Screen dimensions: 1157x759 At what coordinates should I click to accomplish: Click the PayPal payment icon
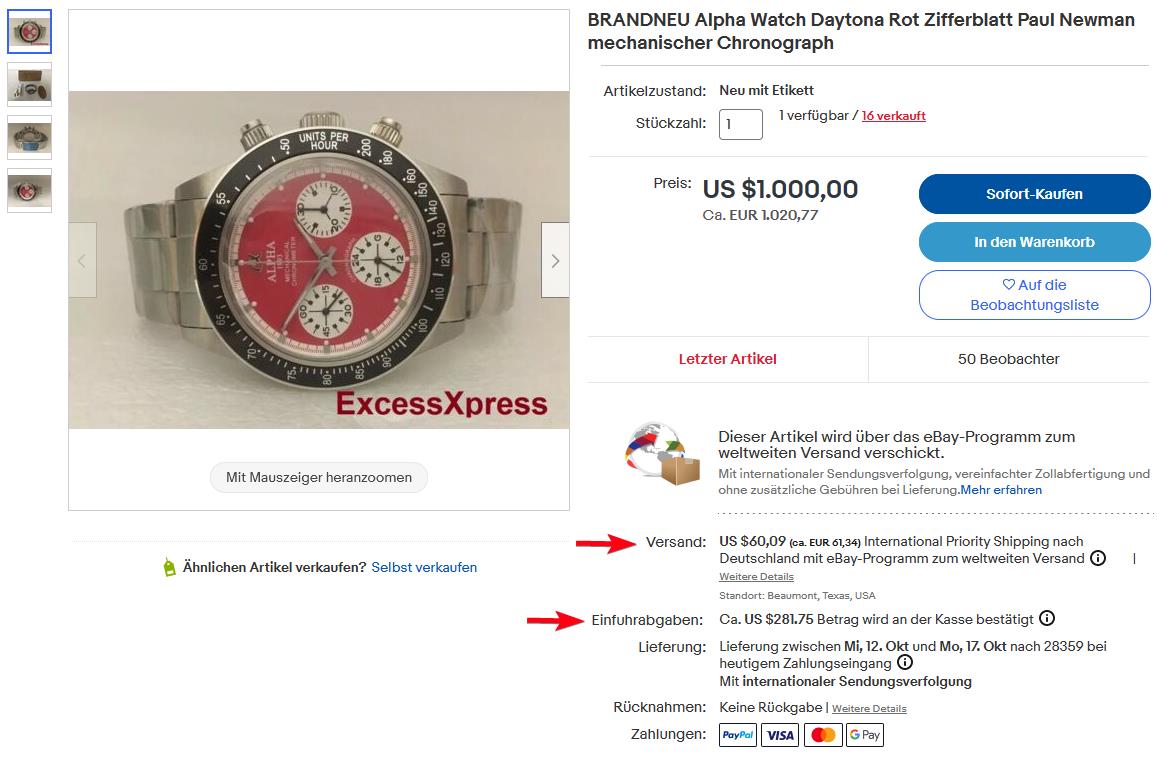tap(738, 735)
